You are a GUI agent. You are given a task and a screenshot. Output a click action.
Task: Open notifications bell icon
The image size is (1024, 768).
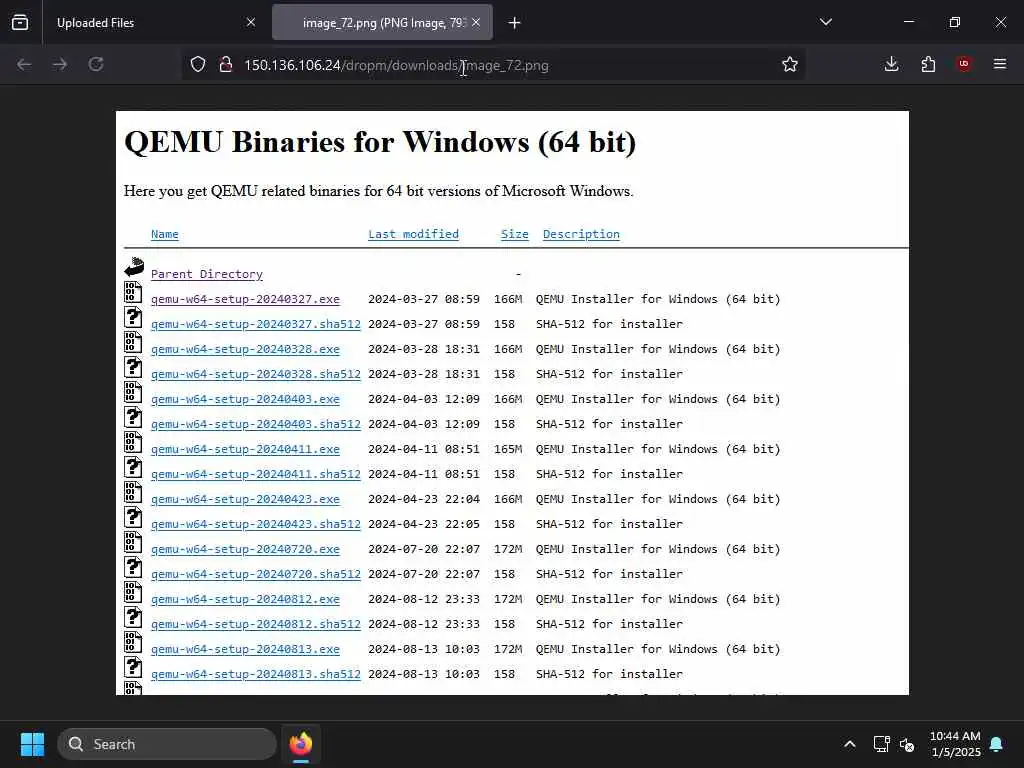click(x=997, y=744)
